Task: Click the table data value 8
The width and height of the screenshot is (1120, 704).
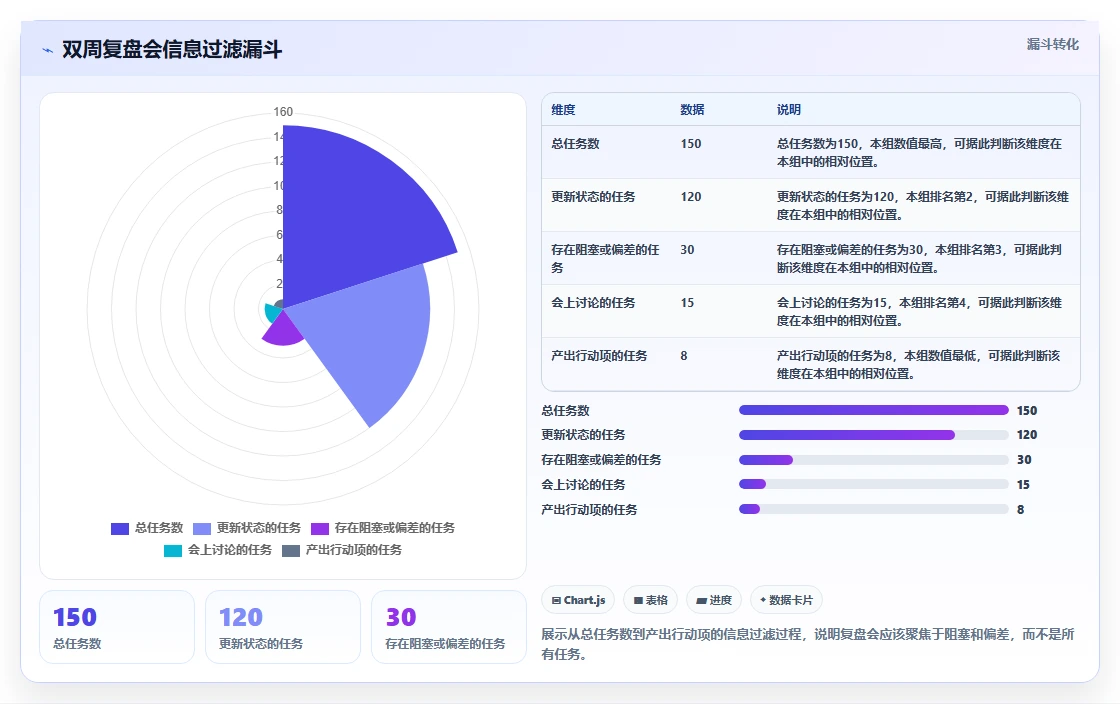Action: [x=684, y=356]
